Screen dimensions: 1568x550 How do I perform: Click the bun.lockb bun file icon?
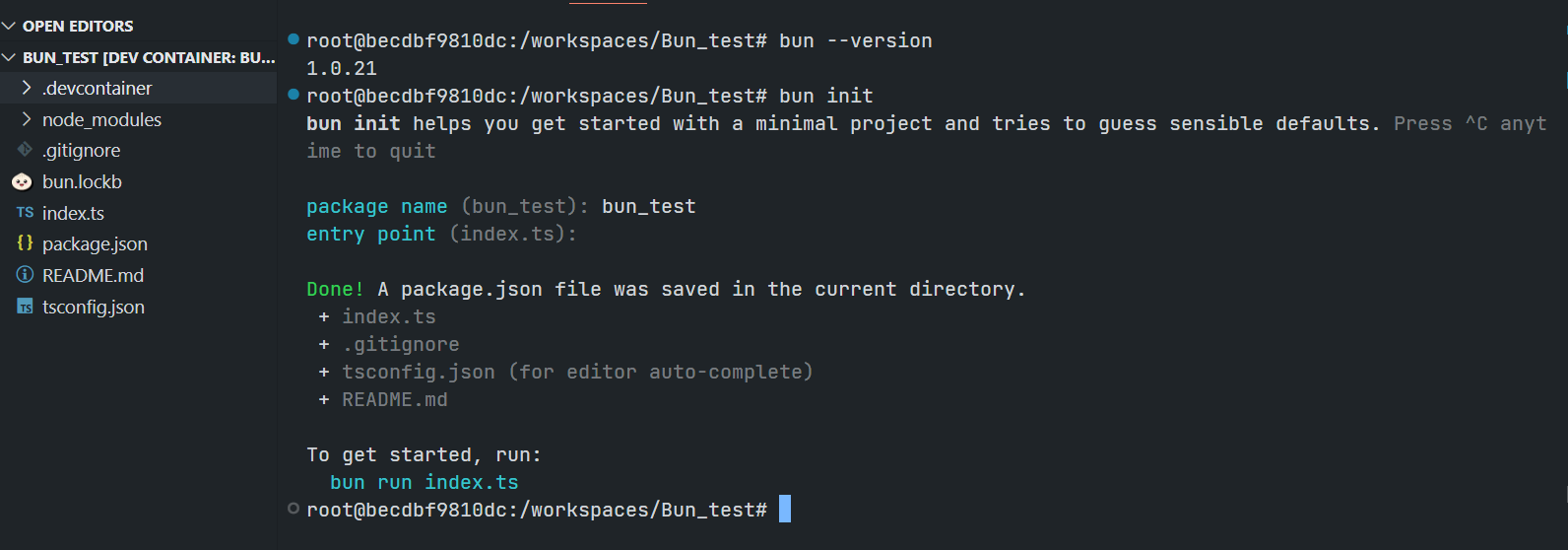[22, 182]
